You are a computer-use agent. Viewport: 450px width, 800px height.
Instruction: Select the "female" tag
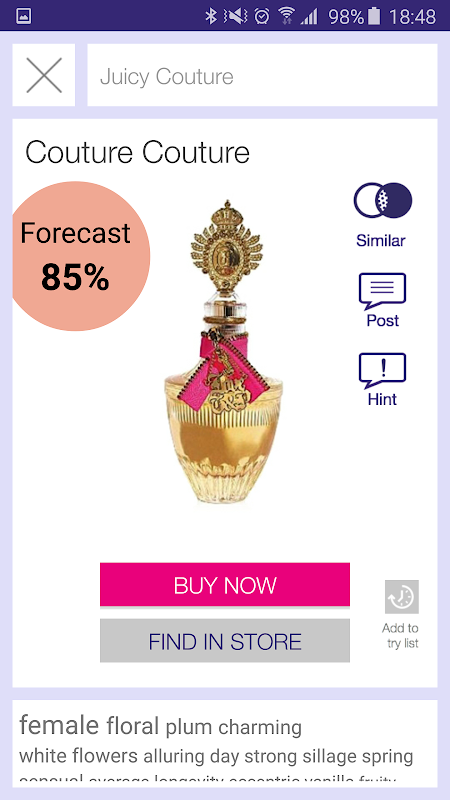[59, 724]
